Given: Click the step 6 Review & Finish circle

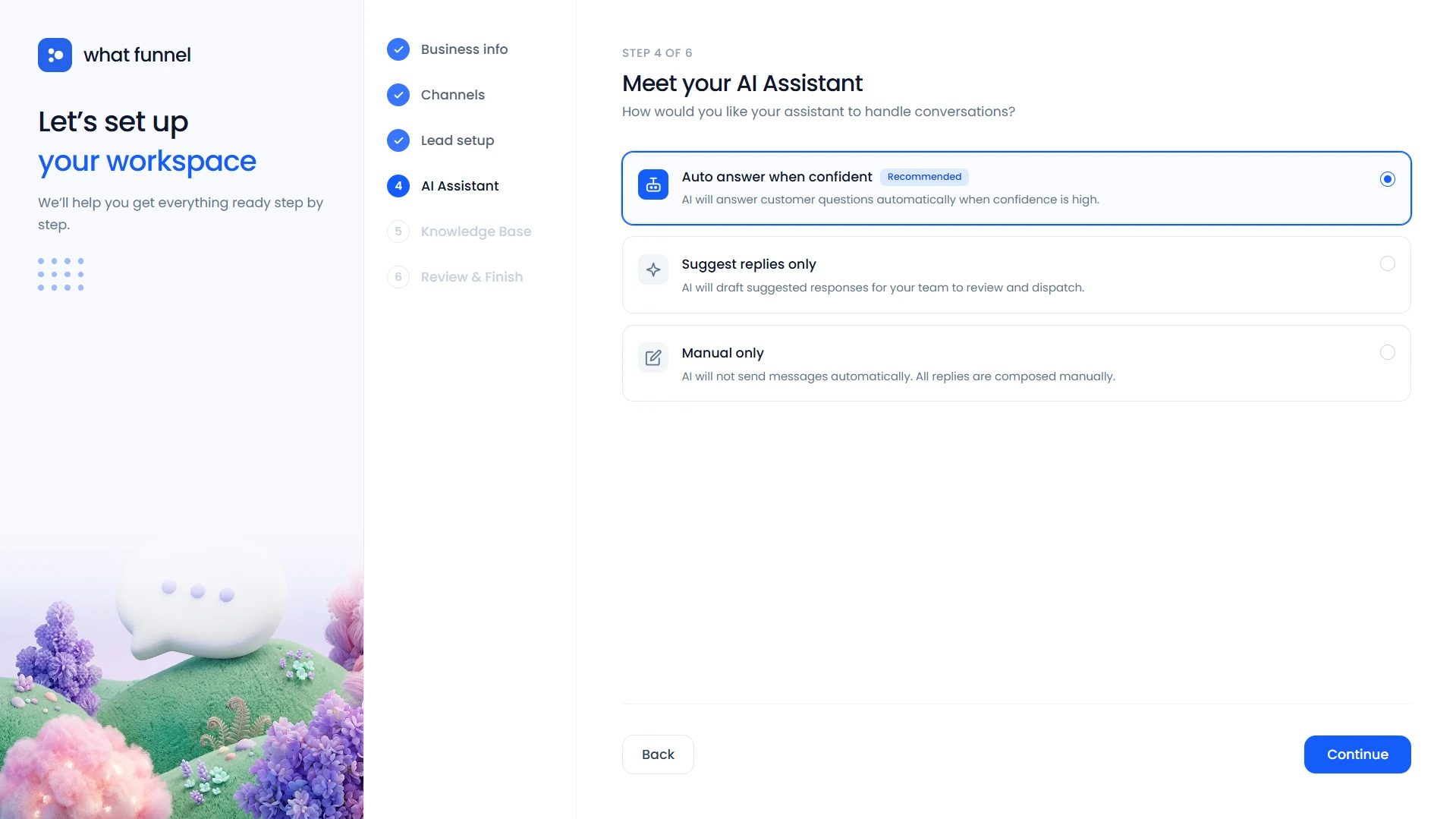Looking at the screenshot, I should [398, 277].
